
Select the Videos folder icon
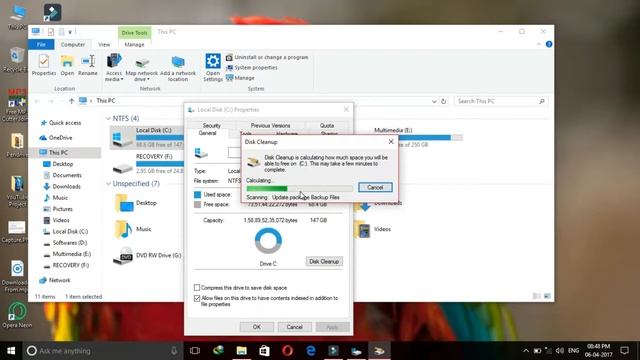click(x=362, y=229)
